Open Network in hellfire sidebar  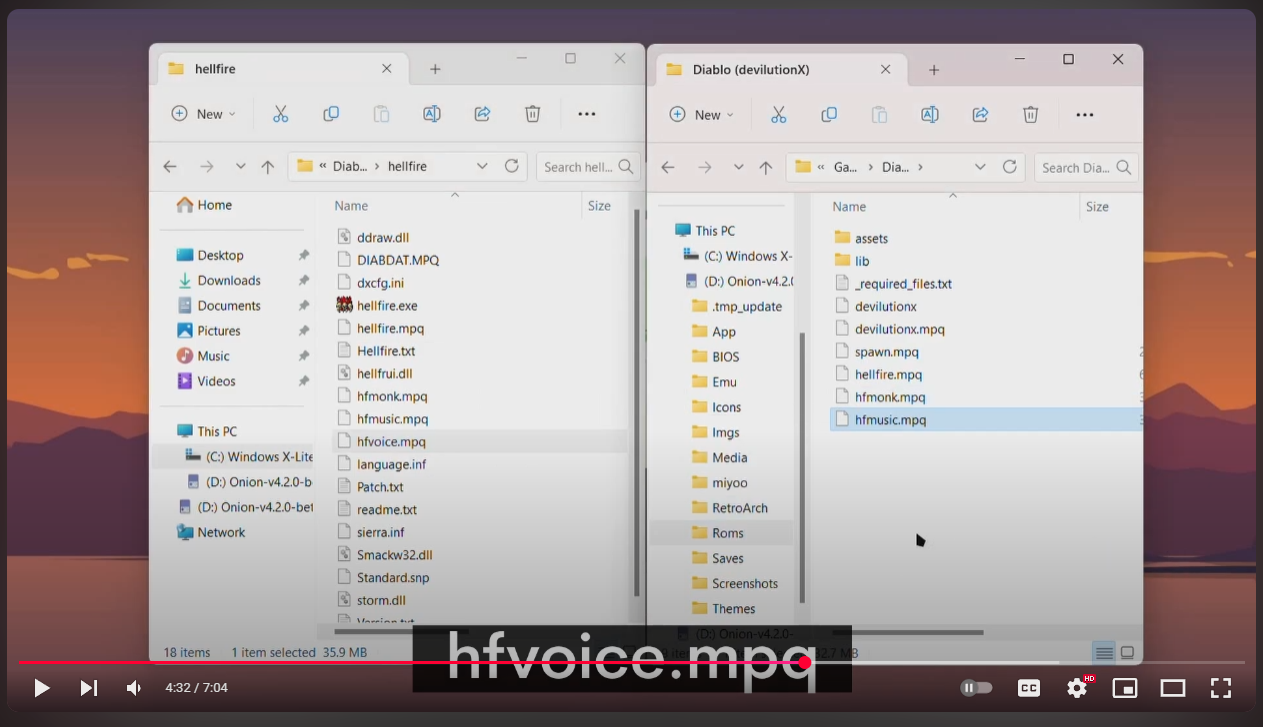click(211, 532)
